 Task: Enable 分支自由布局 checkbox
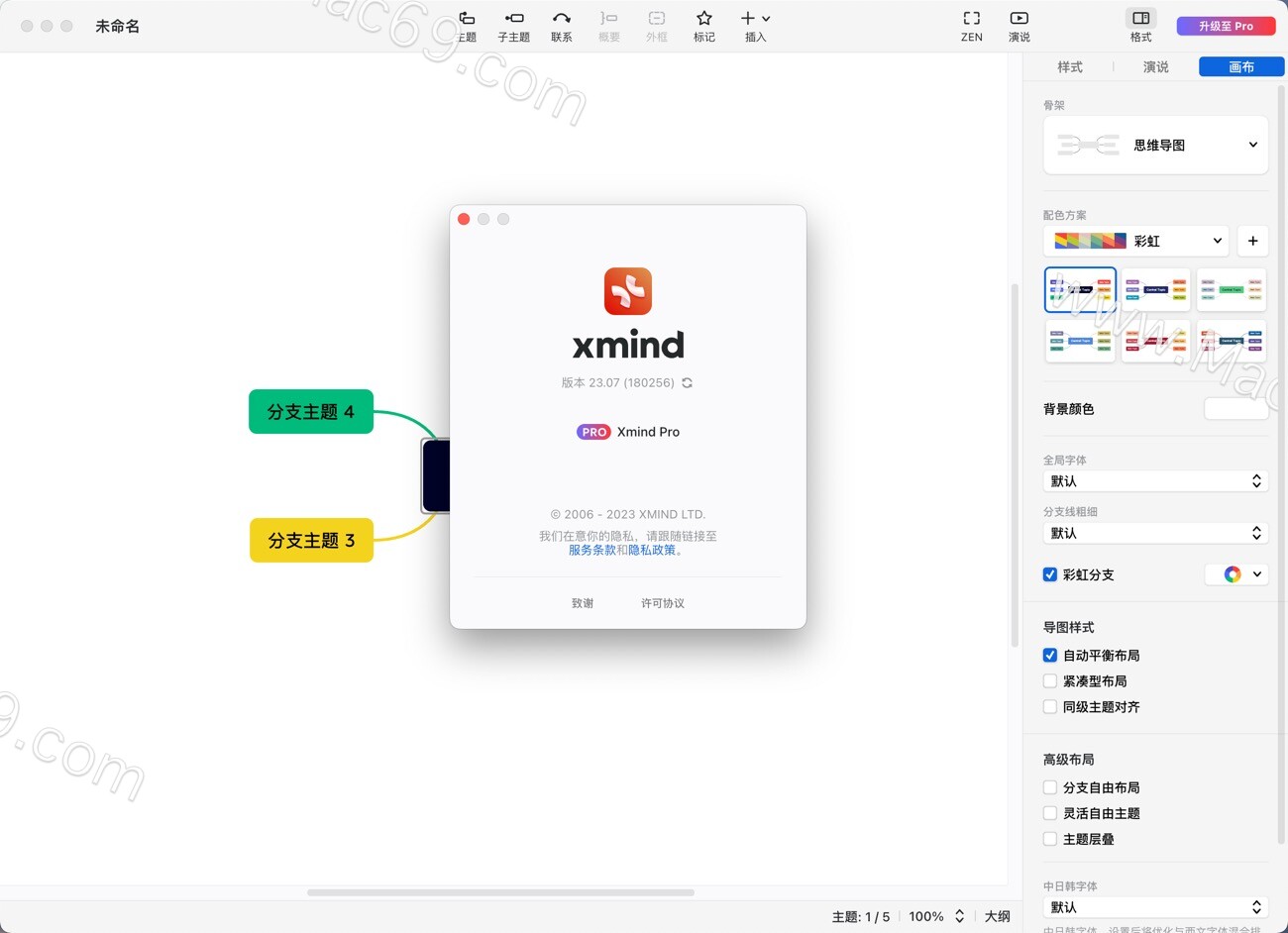tap(1050, 787)
